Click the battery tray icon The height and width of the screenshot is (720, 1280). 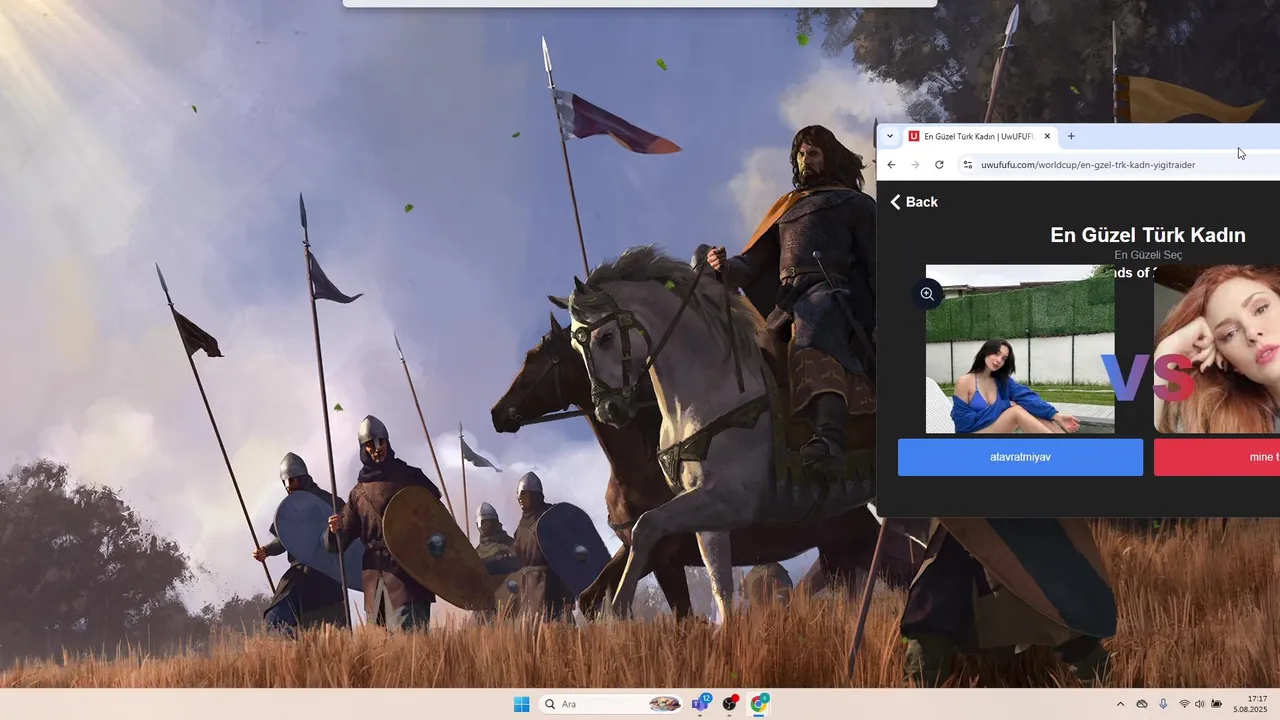[1216, 704]
